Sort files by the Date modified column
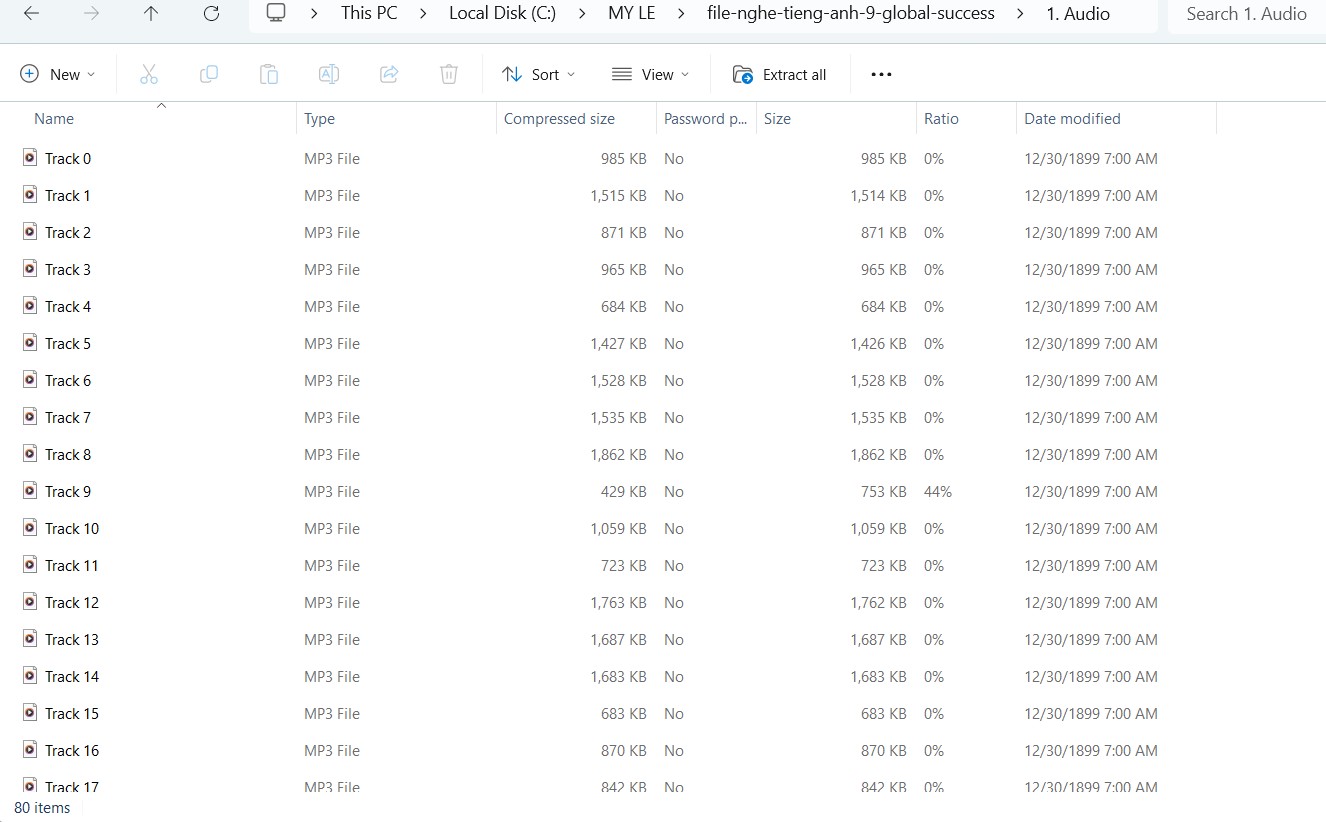Viewport: 1326px width, 822px height. coord(1071,118)
